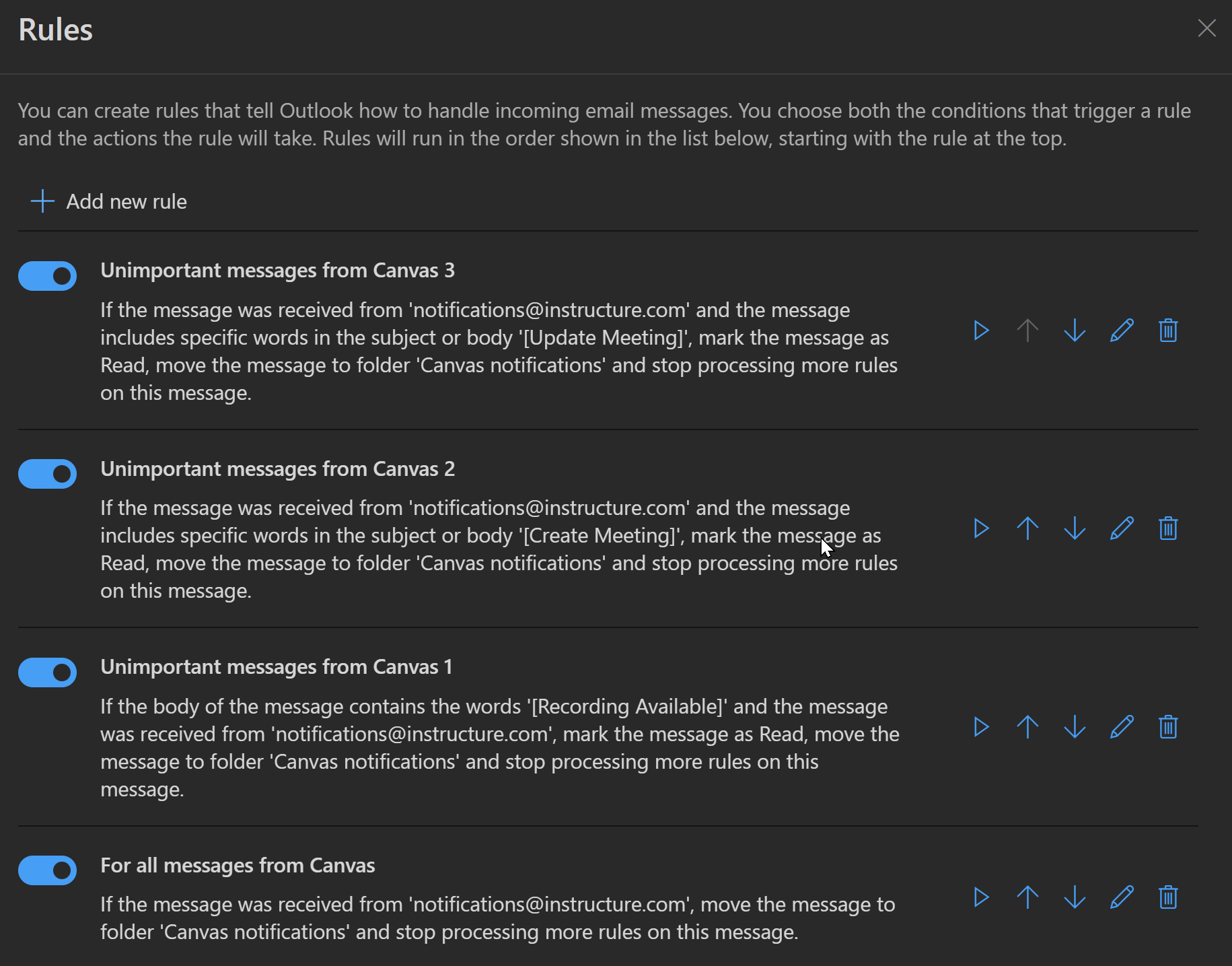Image resolution: width=1232 pixels, height=966 pixels.
Task: Close the Rules dialog
Action: pyautogui.click(x=1206, y=28)
